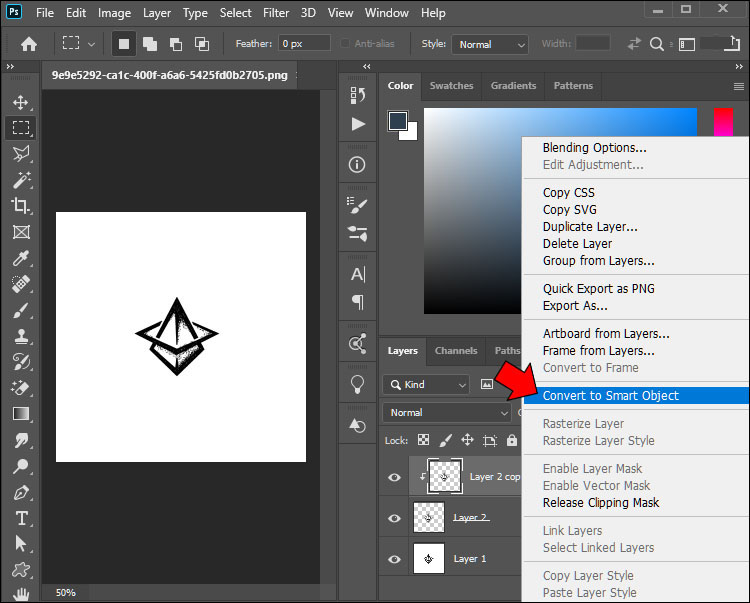
Task: Select the Magic Wand tool
Action: tap(21, 180)
